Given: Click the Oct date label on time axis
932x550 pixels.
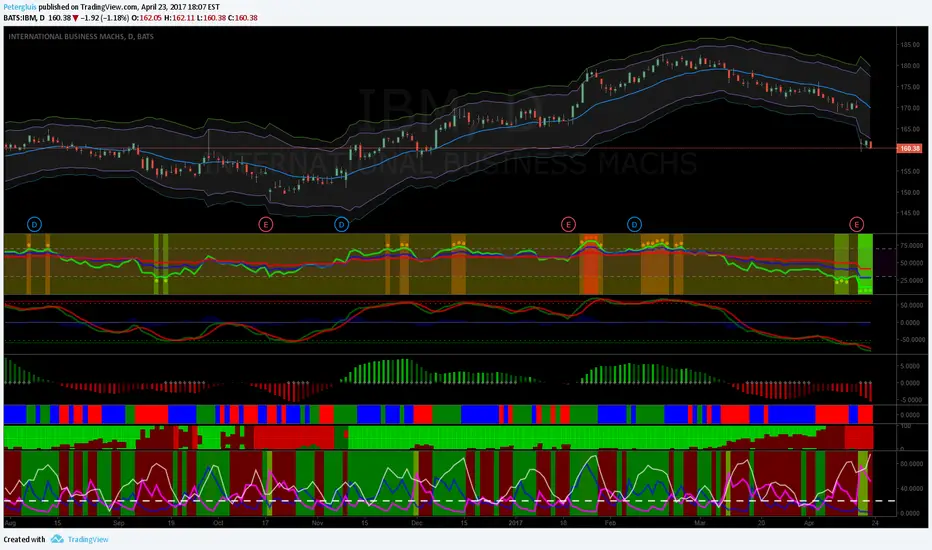Looking at the screenshot, I should tap(218, 523).
